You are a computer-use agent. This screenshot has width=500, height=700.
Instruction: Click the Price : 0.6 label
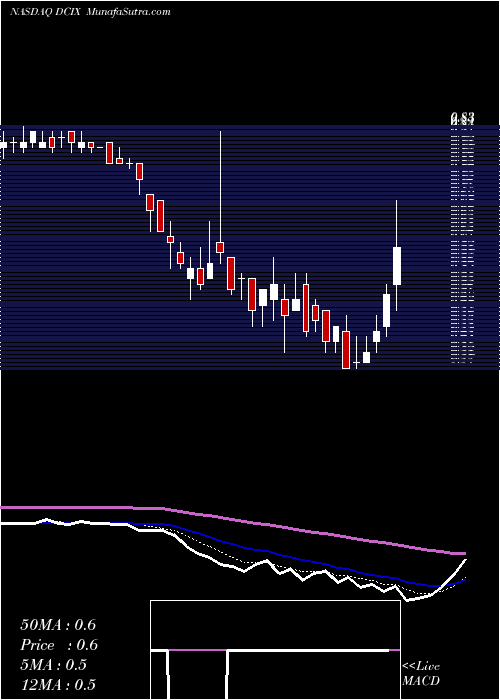click(59, 645)
